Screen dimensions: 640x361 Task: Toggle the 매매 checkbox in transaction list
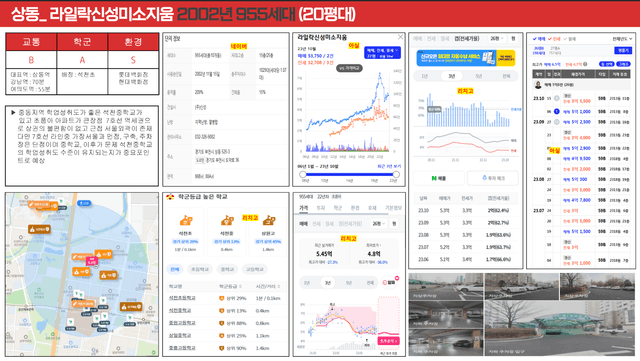pyautogui.click(x=539, y=39)
